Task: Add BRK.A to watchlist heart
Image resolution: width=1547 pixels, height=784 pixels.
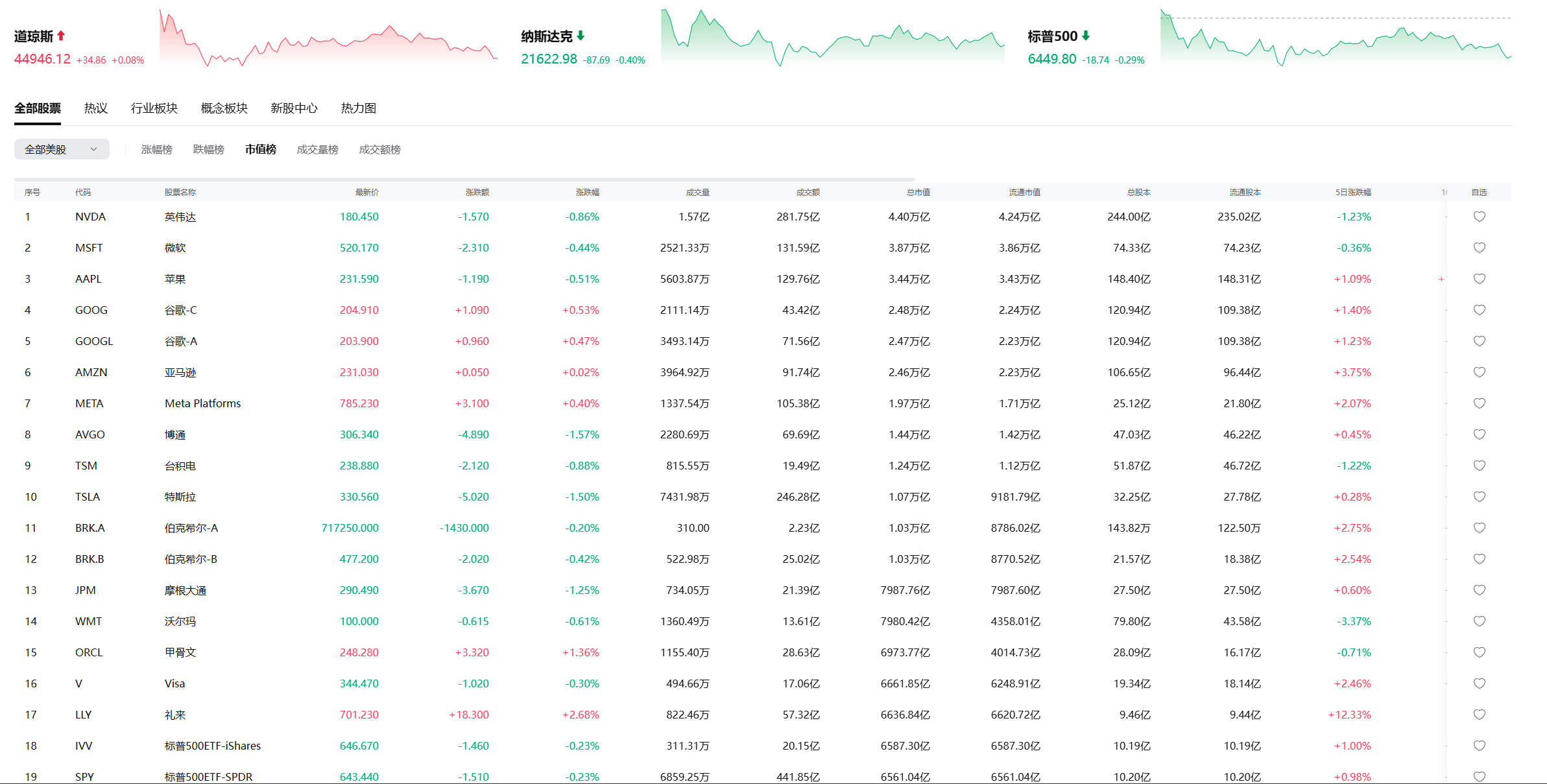Action: click(1479, 528)
